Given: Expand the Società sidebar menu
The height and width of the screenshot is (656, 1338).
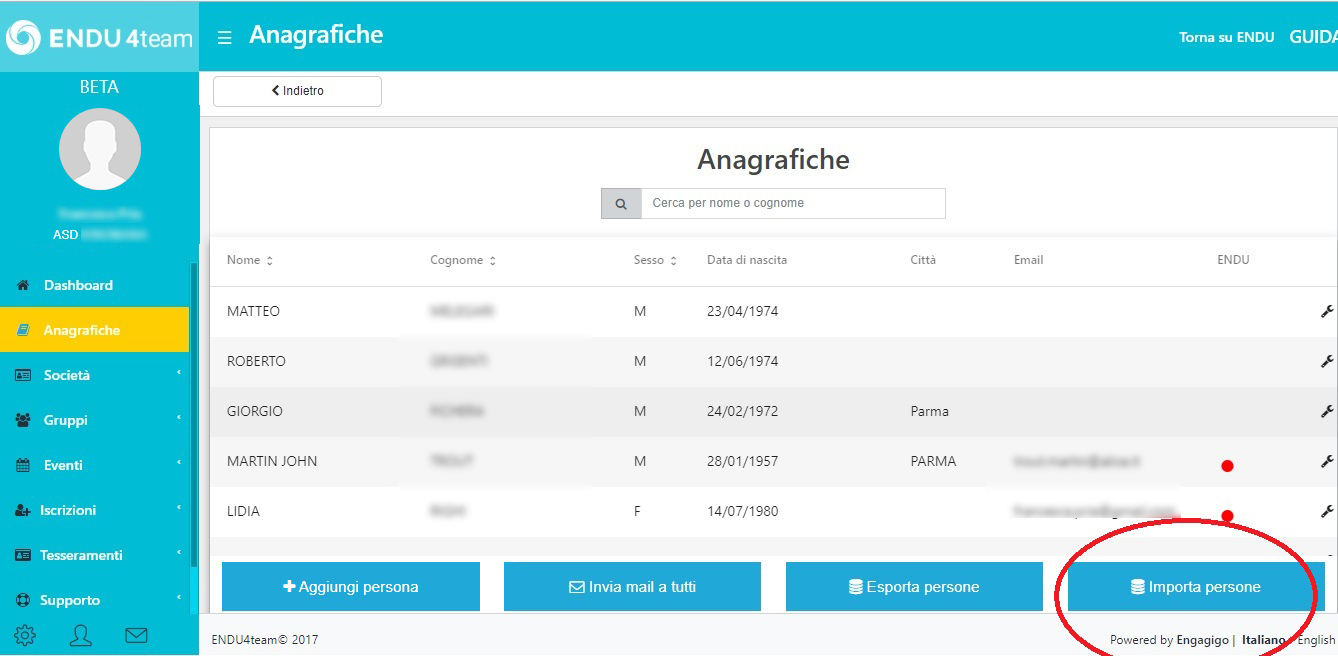Looking at the screenshot, I should pyautogui.click(x=94, y=375).
